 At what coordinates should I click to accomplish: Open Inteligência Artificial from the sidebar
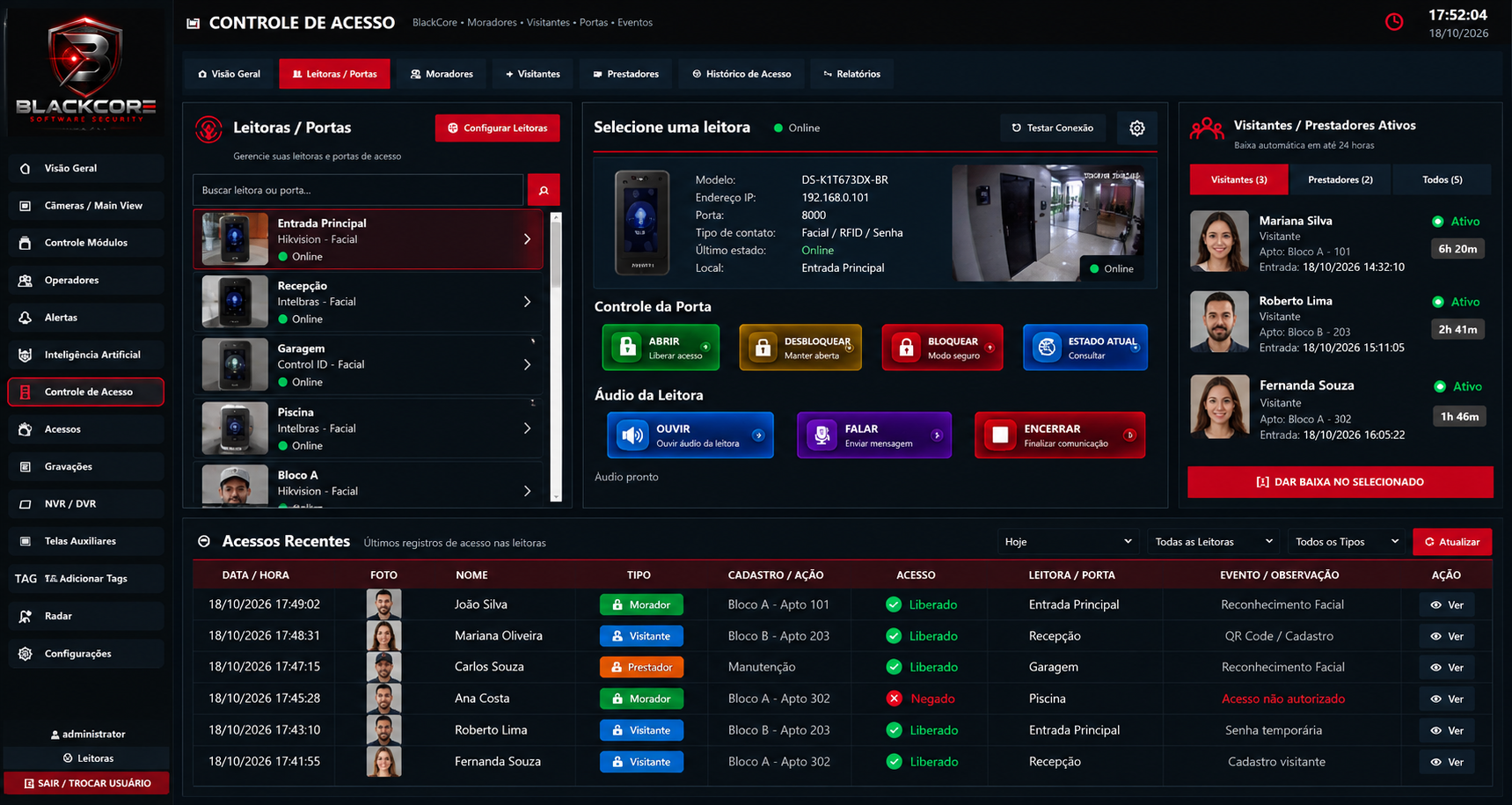click(x=86, y=355)
